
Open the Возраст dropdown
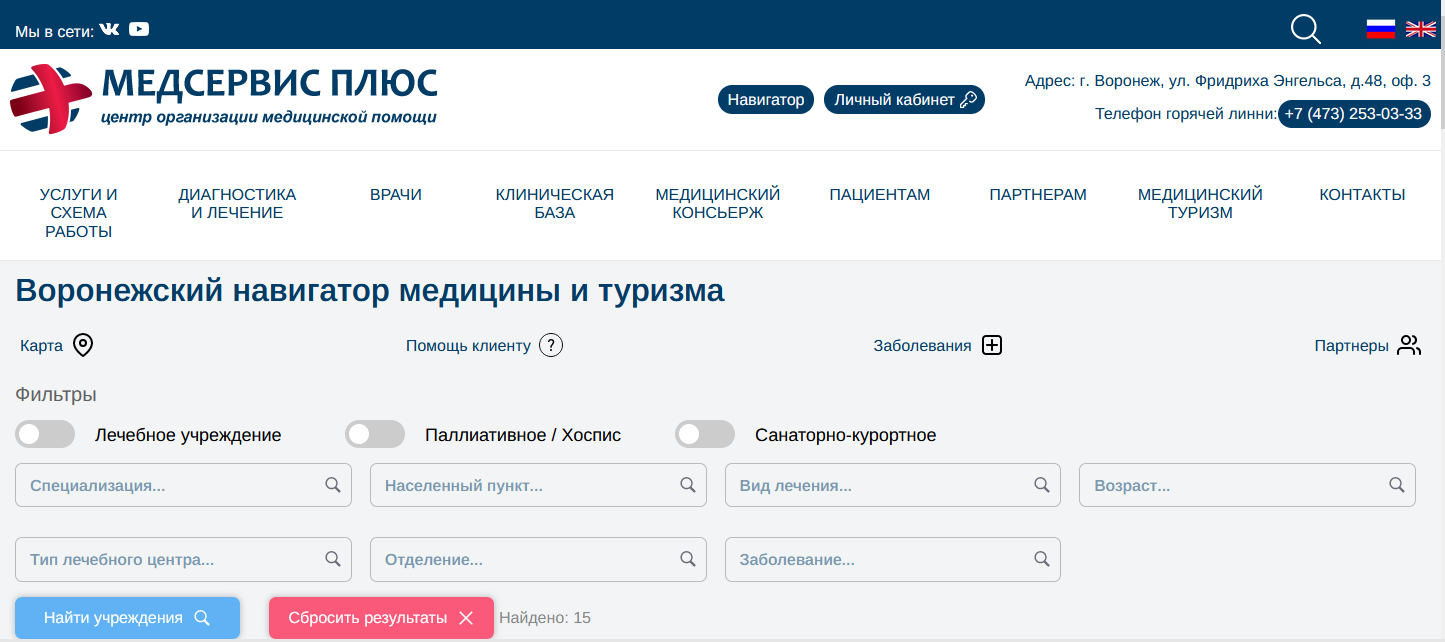click(x=1247, y=485)
